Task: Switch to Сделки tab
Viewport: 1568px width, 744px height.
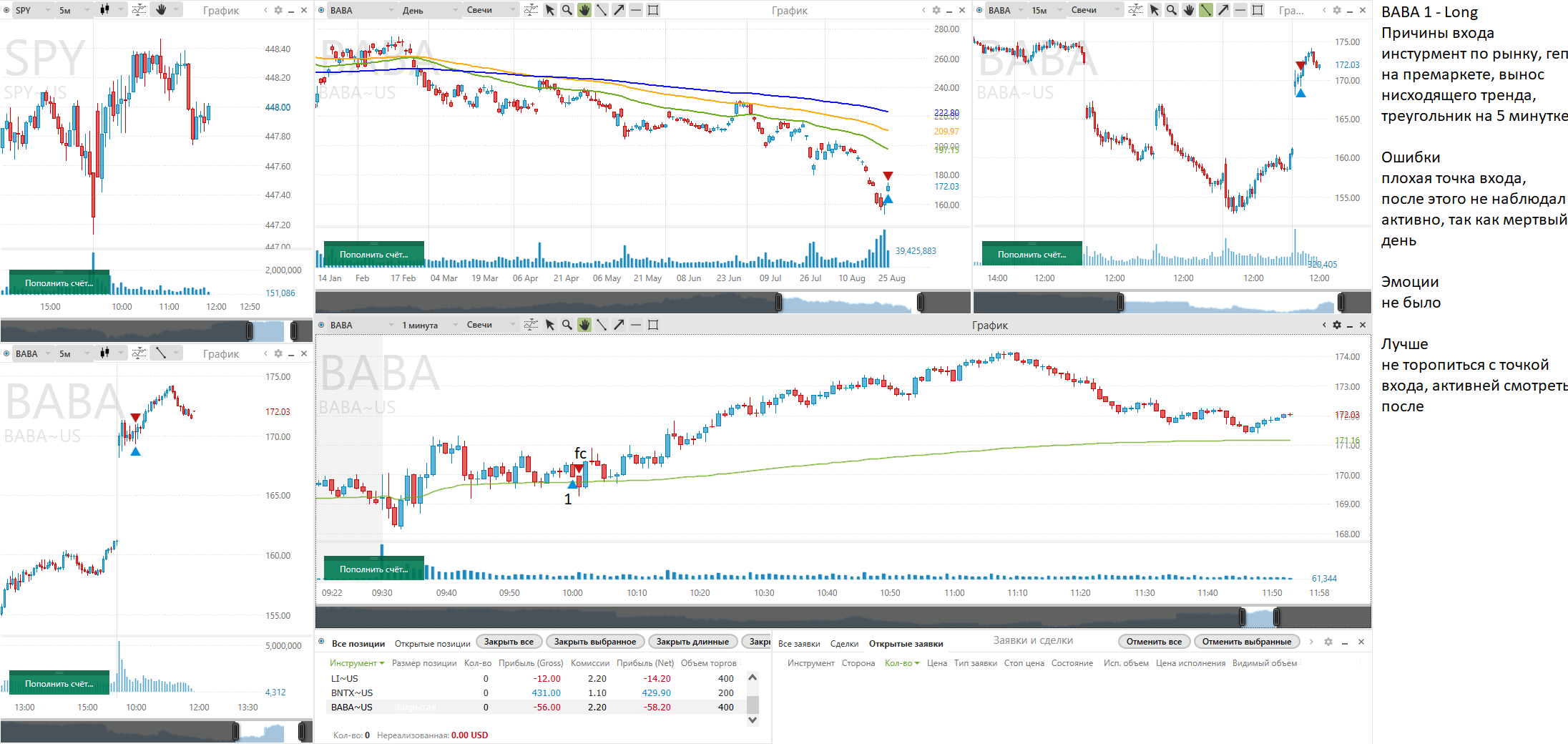Action: (x=844, y=643)
